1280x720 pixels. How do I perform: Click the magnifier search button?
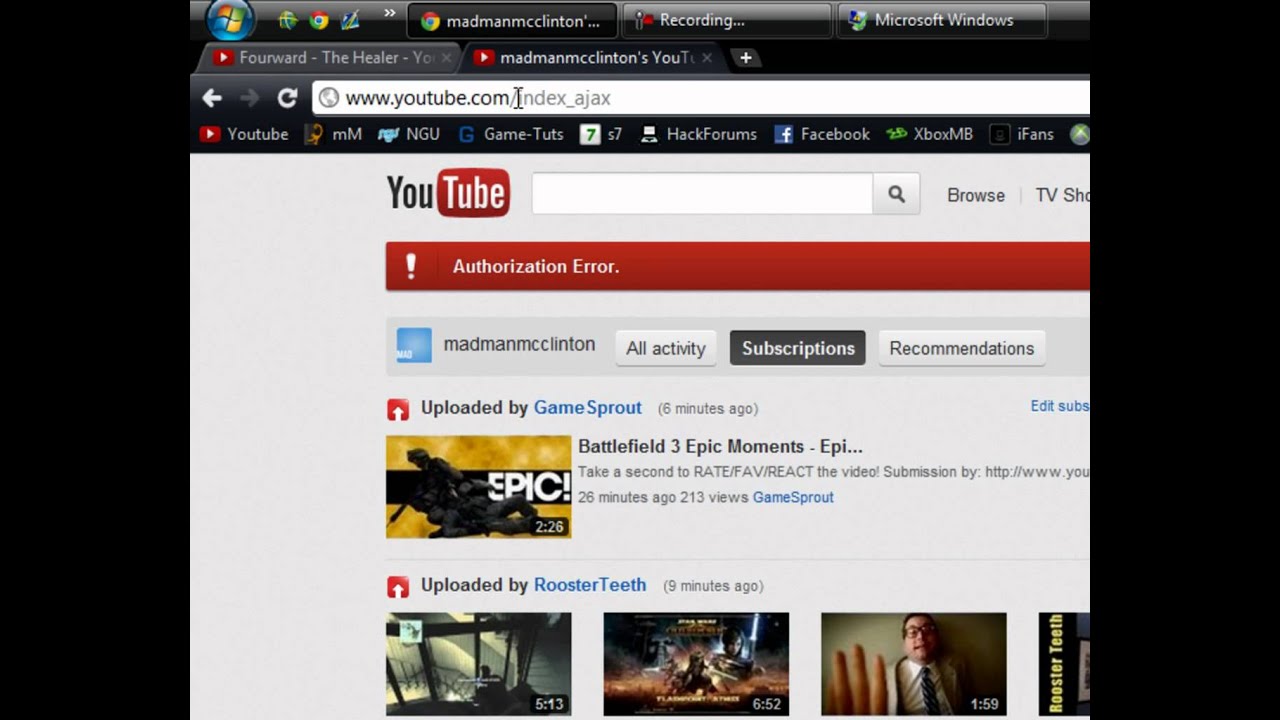click(896, 194)
